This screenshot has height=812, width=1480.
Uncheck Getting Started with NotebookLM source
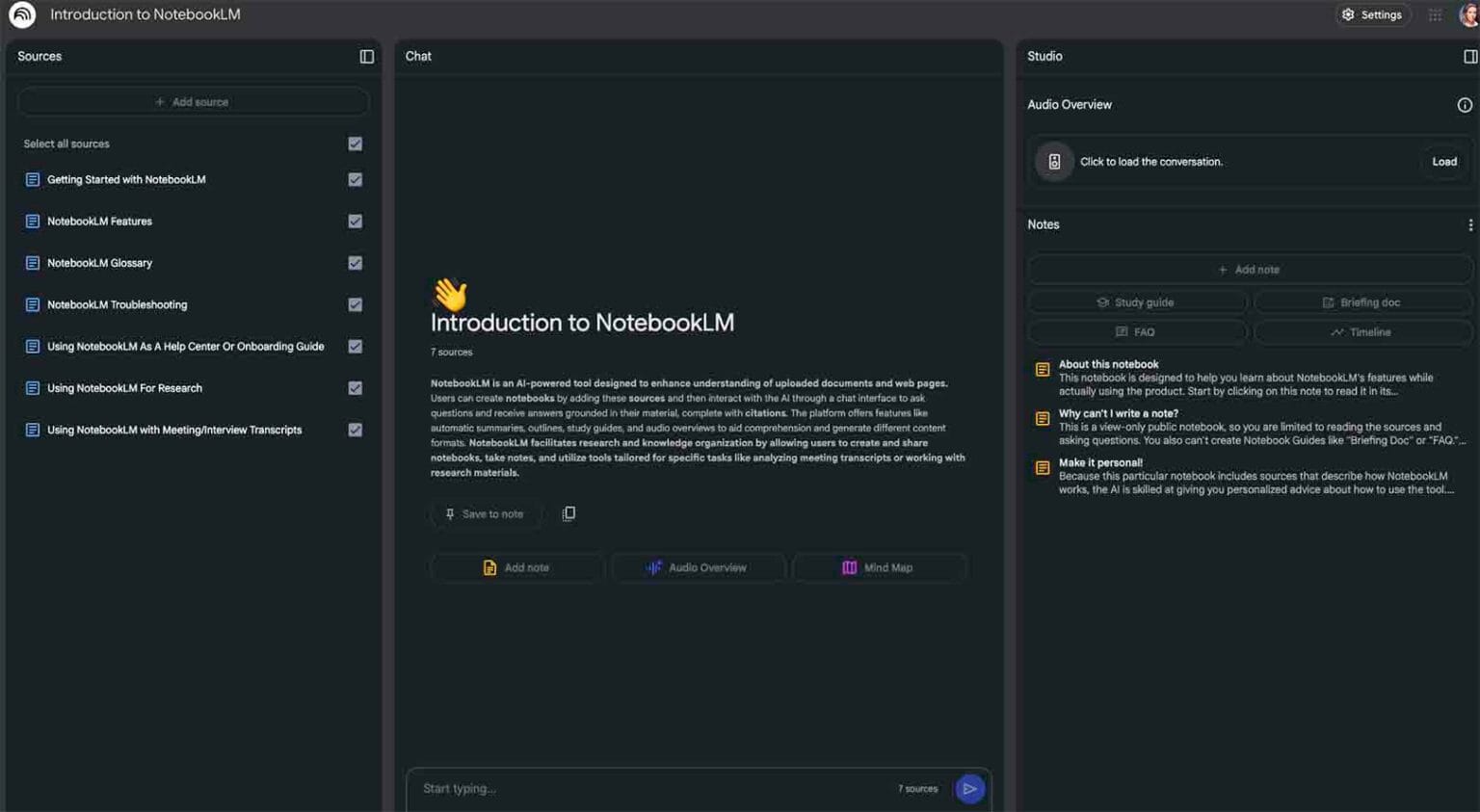(x=356, y=180)
